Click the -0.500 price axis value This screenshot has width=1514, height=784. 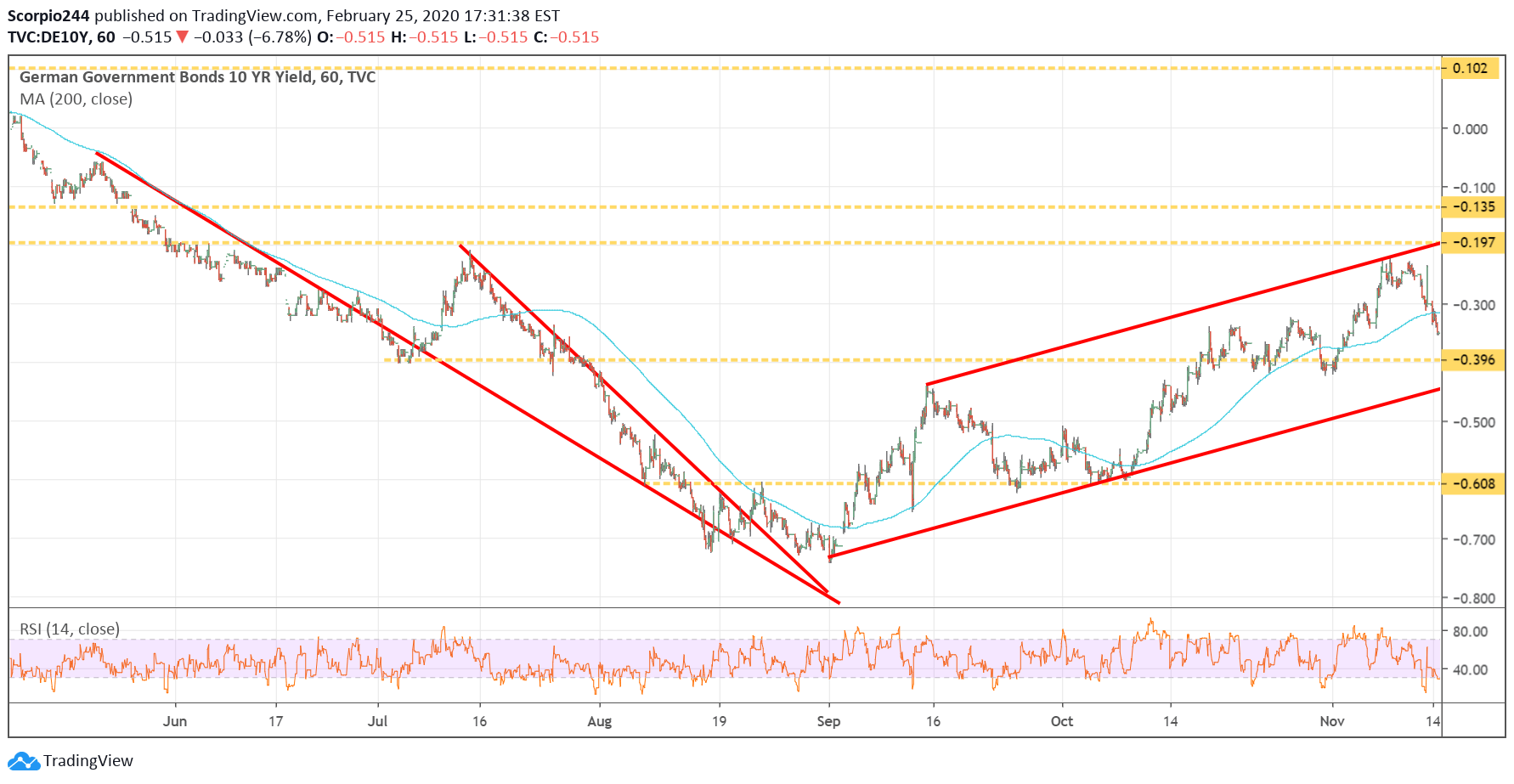(1473, 422)
